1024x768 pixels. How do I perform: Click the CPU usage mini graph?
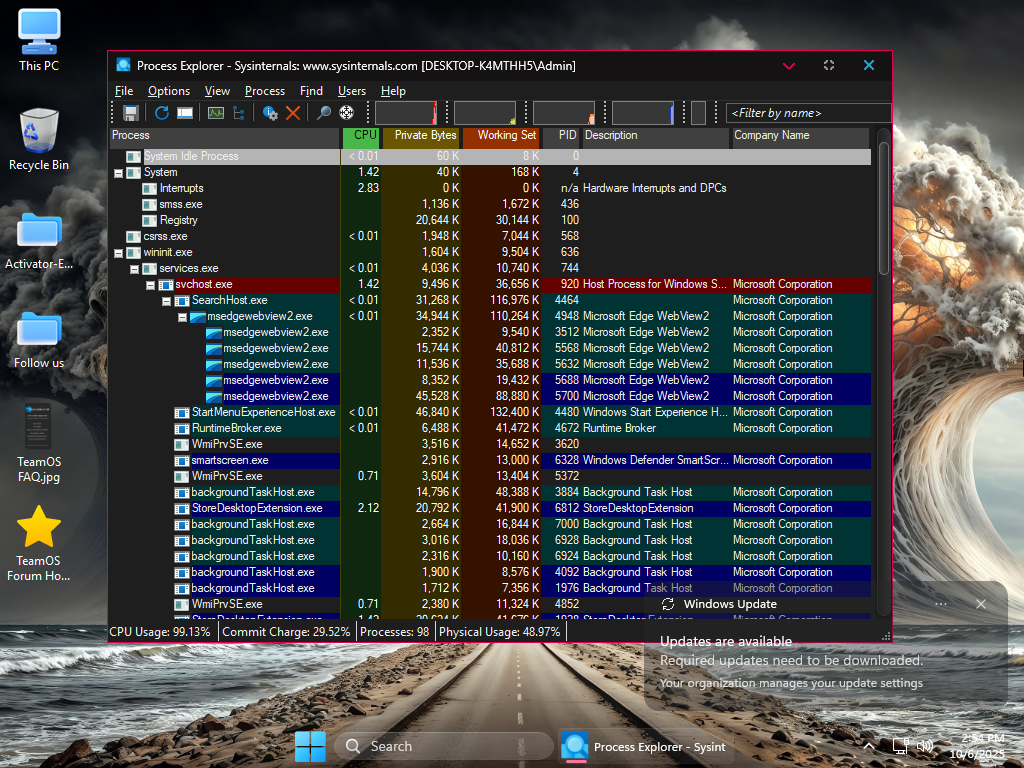click(405, 113)
